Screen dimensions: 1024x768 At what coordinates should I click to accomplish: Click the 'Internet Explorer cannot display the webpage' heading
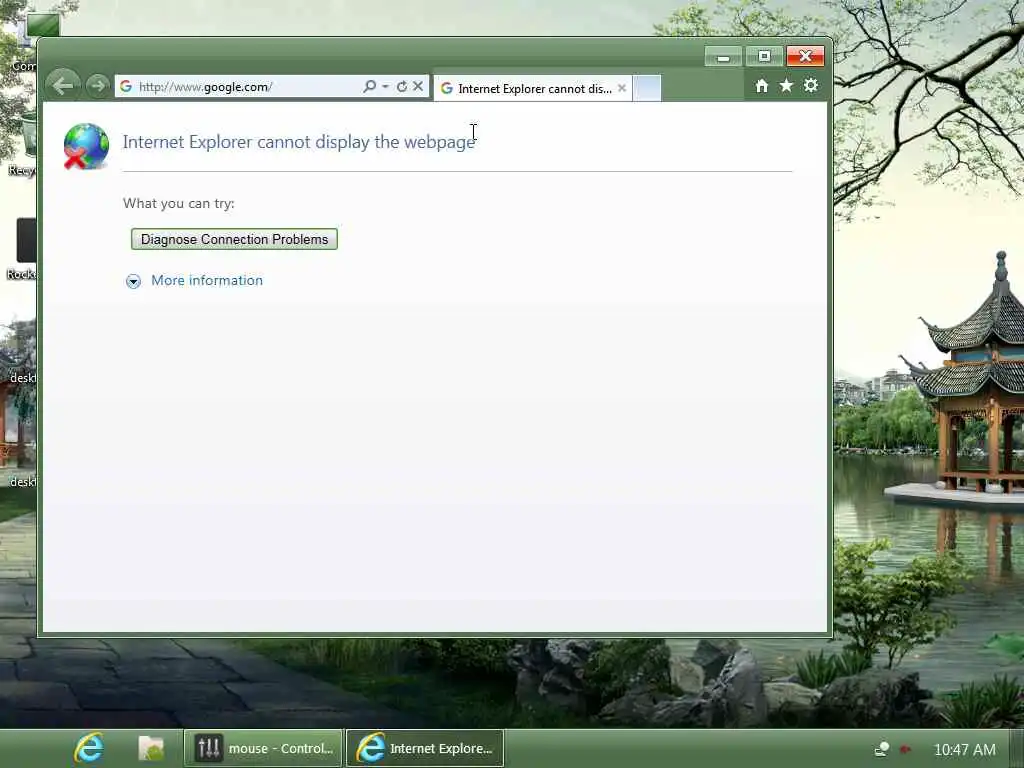tap(299, 142)
